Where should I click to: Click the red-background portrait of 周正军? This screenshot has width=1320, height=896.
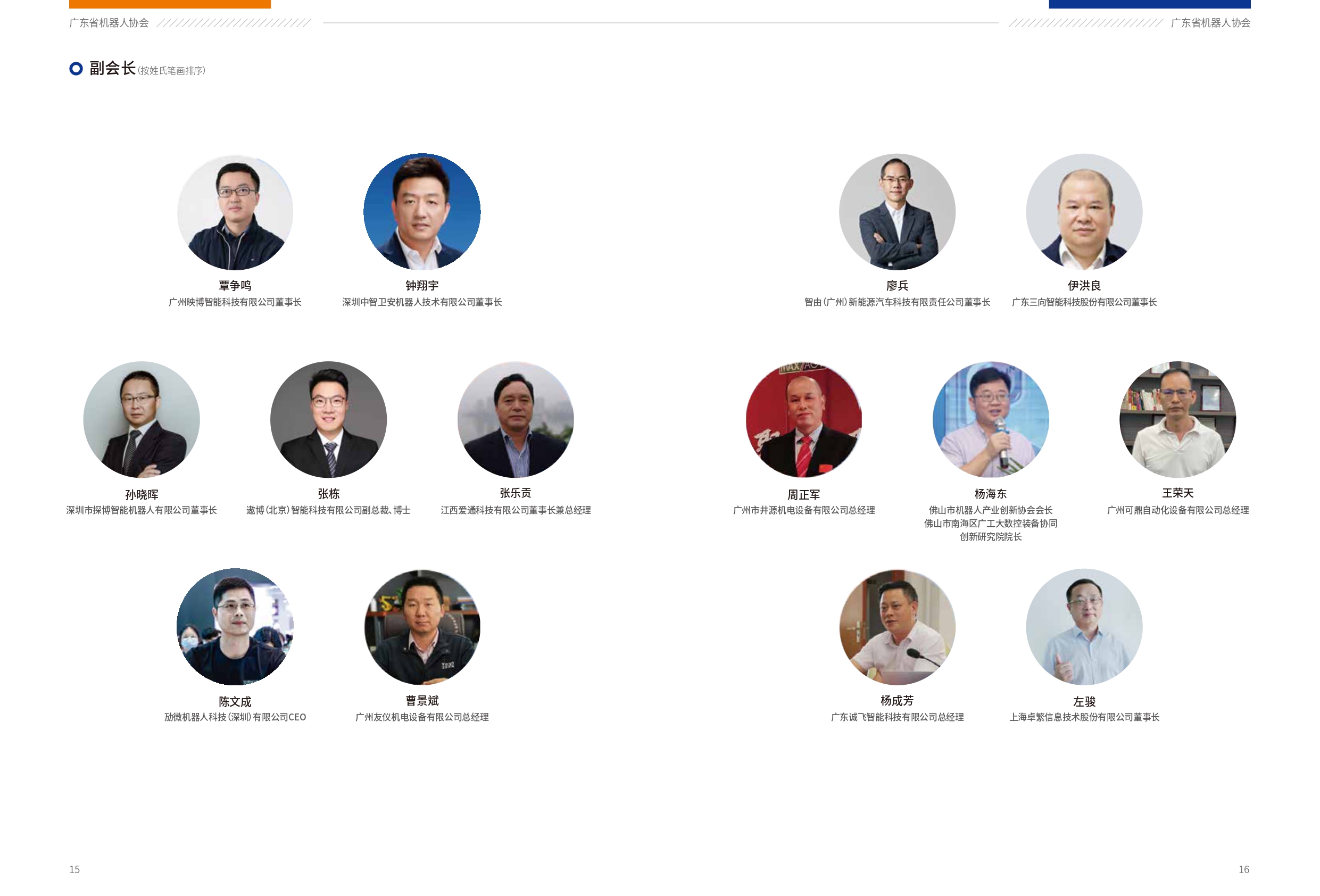click(x=804, y=420)
